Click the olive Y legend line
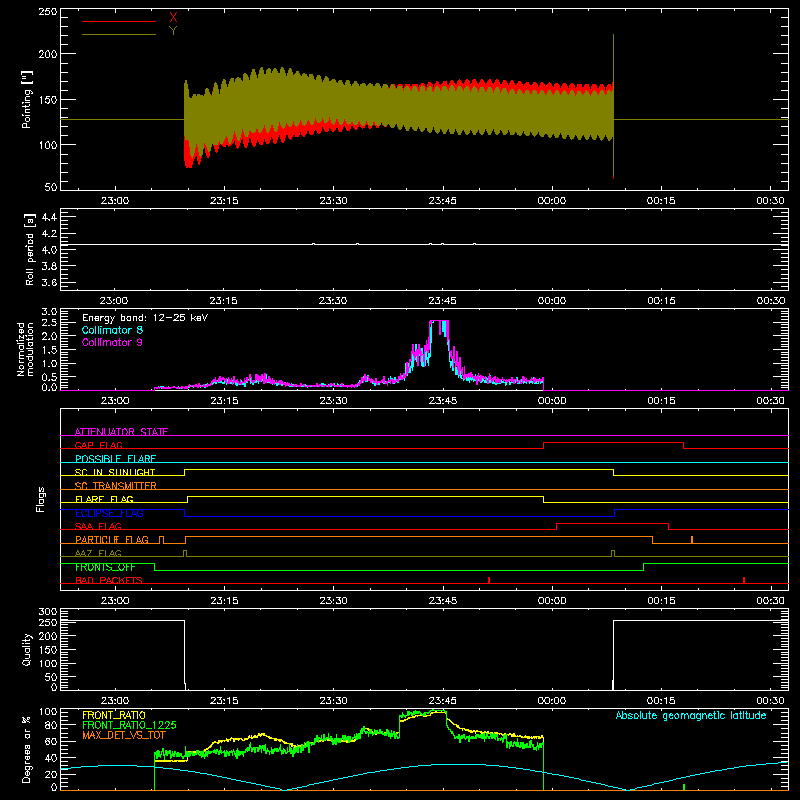800x800 pixels. coord(119,34)
